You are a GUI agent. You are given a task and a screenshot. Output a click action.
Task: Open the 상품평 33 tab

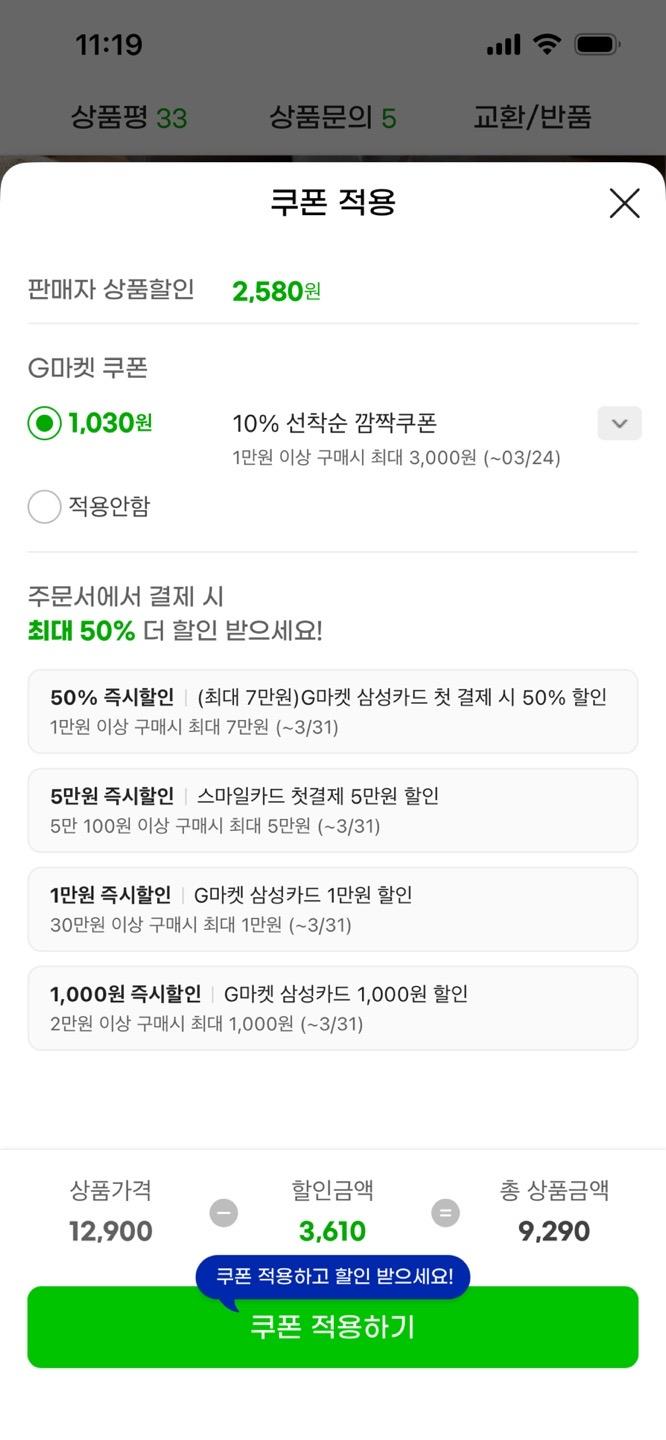[129, 118]
